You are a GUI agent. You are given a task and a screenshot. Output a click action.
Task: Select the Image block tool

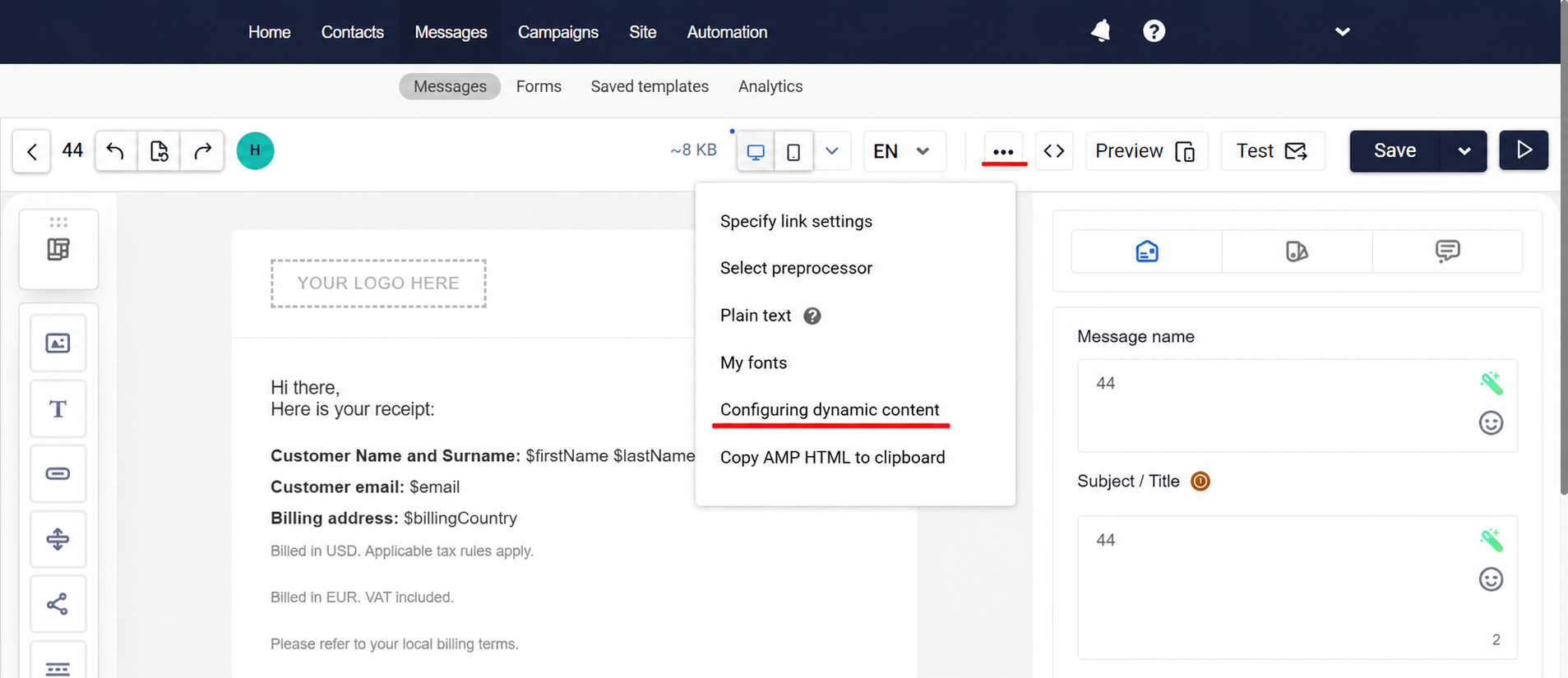click(x=58, y=343)
